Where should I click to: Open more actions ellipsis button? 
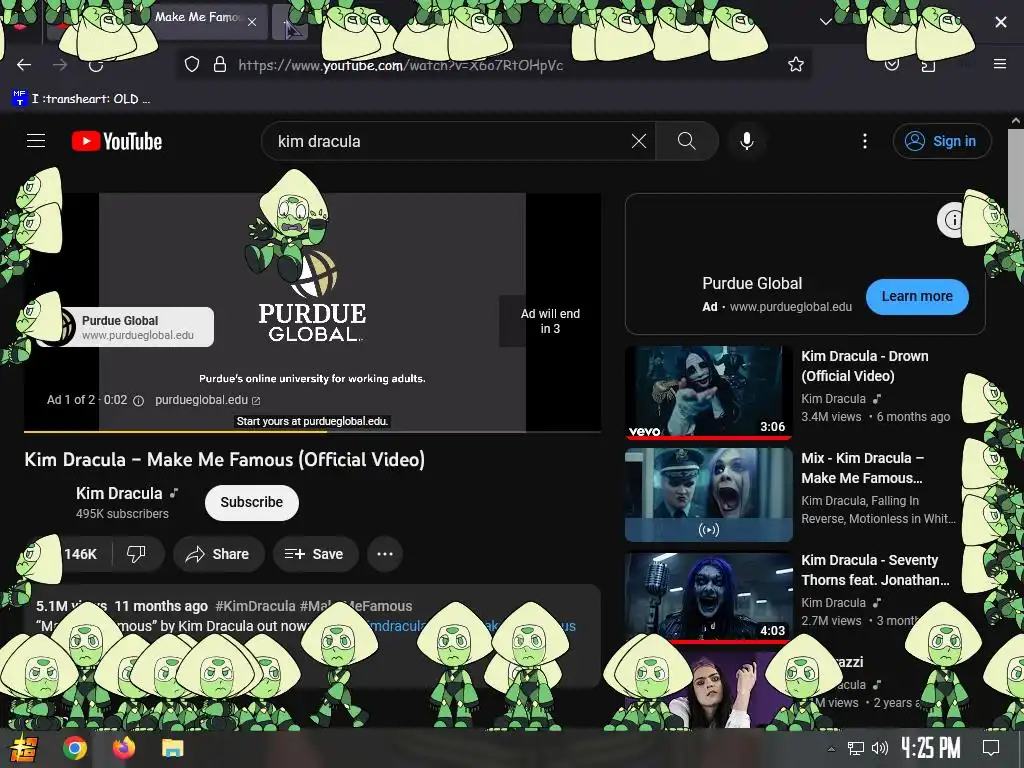coord(385,554)
